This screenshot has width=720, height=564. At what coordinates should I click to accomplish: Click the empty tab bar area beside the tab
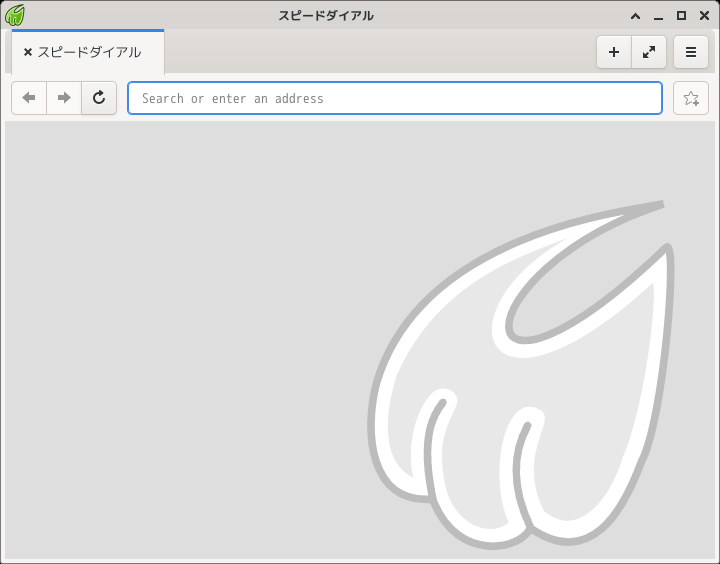click(x=379, y=52)
